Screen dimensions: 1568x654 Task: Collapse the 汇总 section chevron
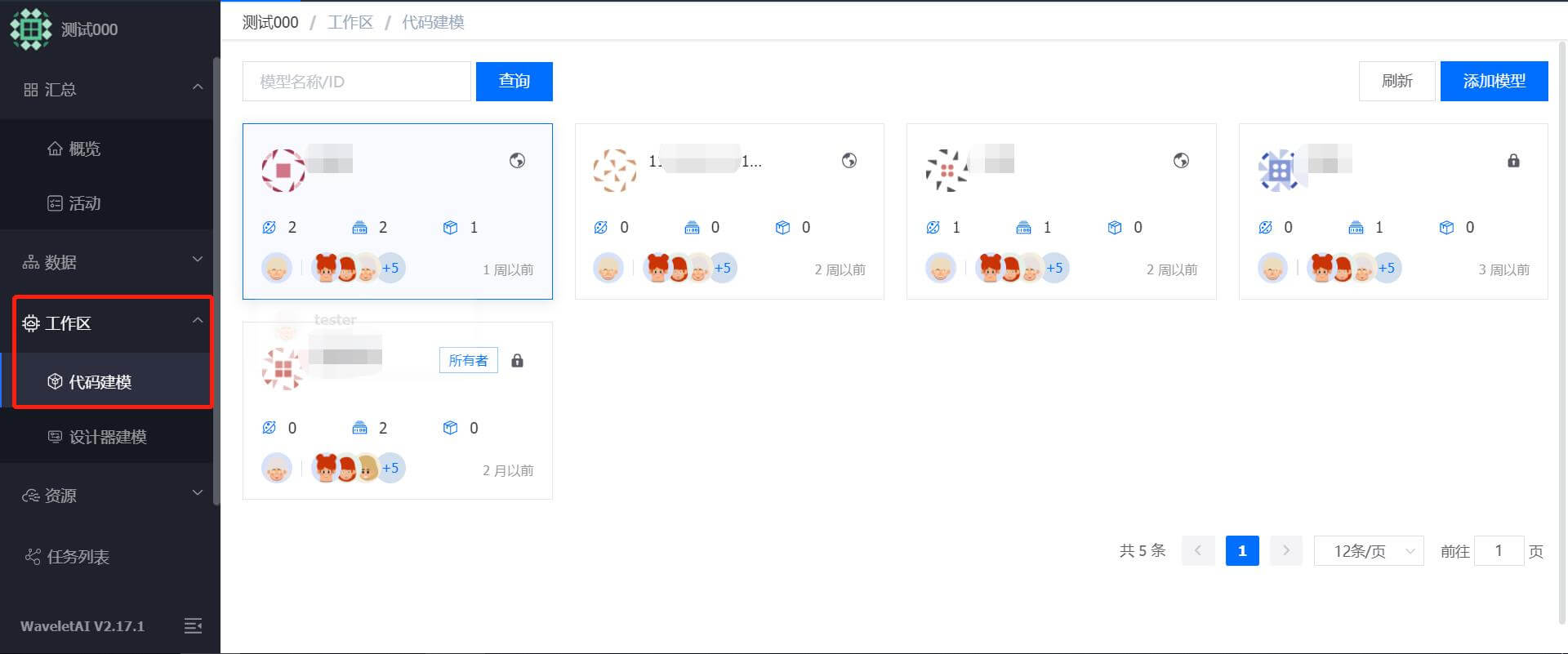pos(198,87)
